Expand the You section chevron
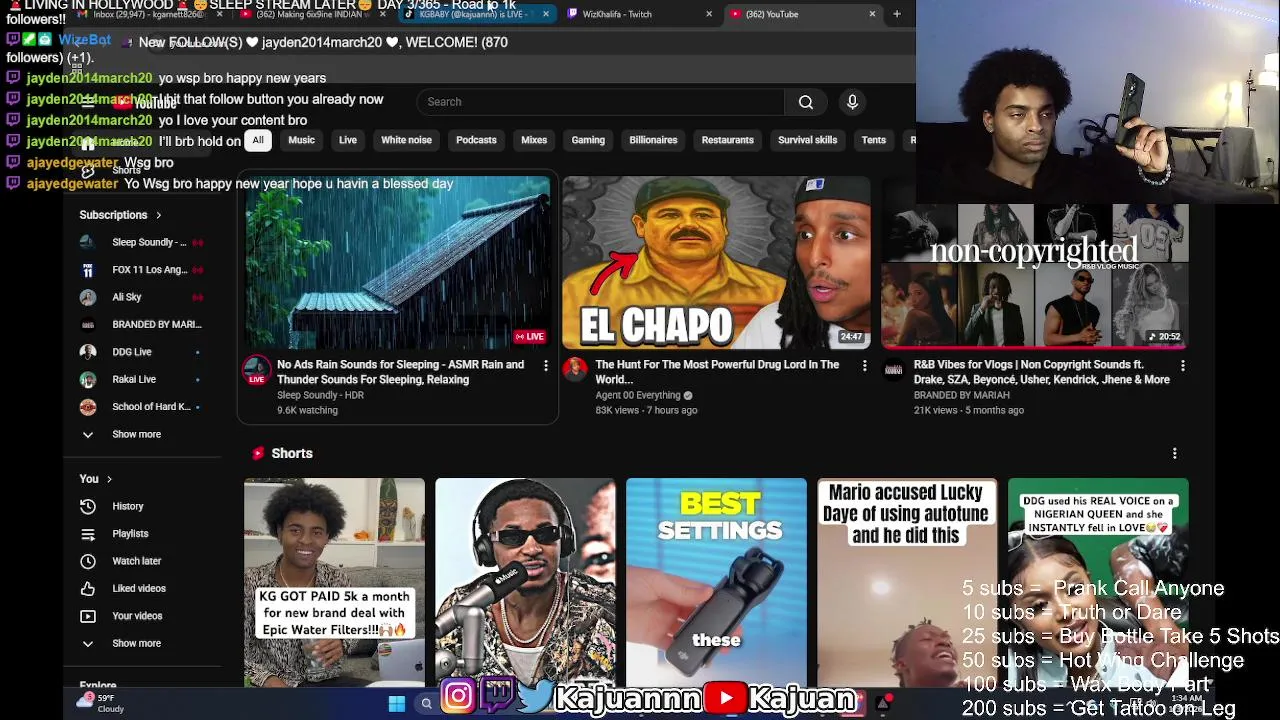1280x720 pixels. click(x=109, y=479)
